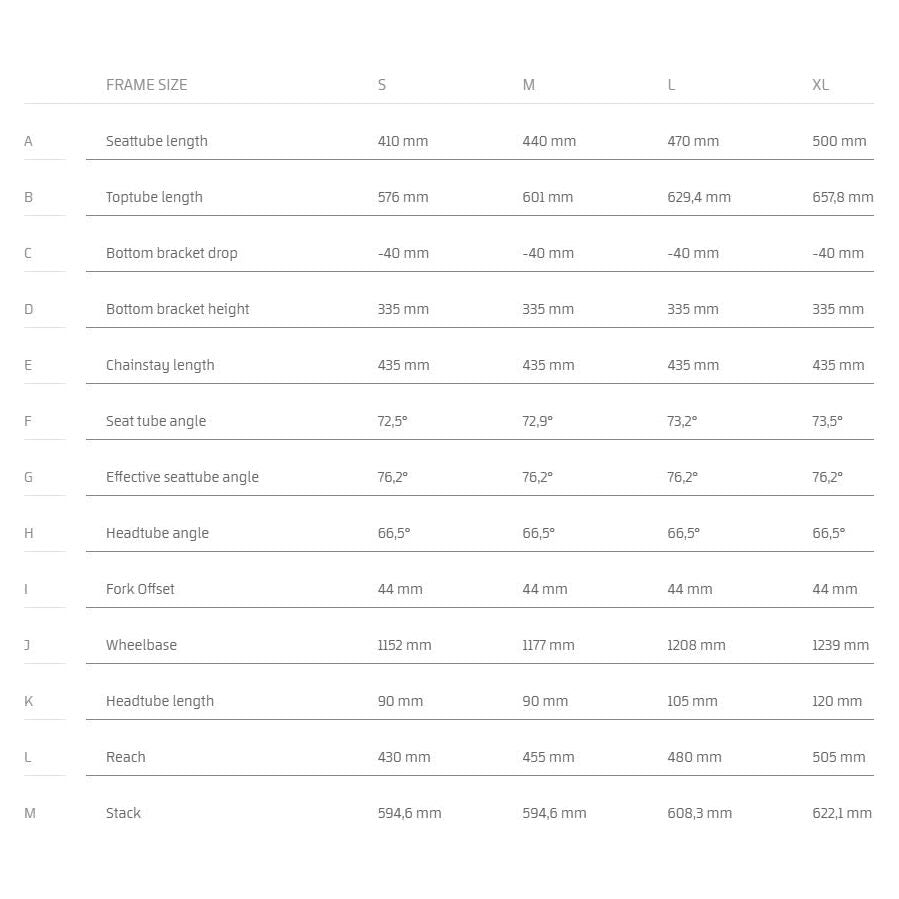
Task: Click the 622,1 mm stack value
Action: pyautogui.click(x=841, y=813)
